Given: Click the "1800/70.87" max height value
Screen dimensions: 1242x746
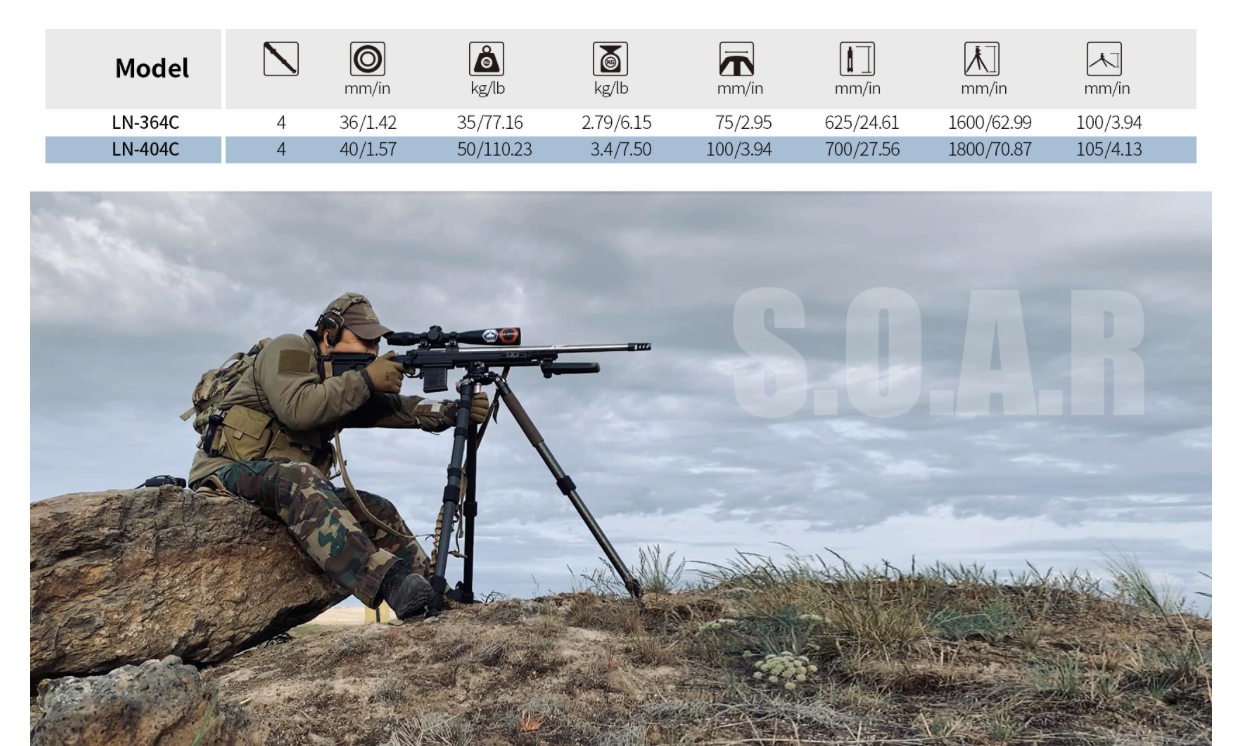Looking at the screenshot, I should (990, 150).
